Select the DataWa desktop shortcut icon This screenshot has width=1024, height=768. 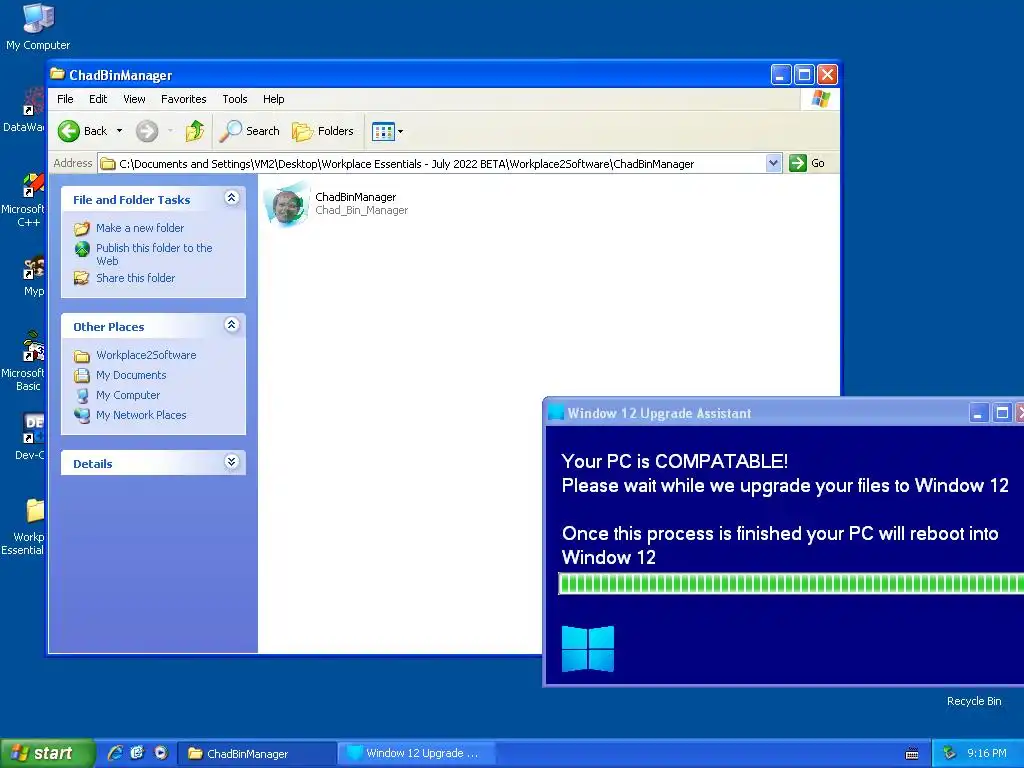point(33,102)
